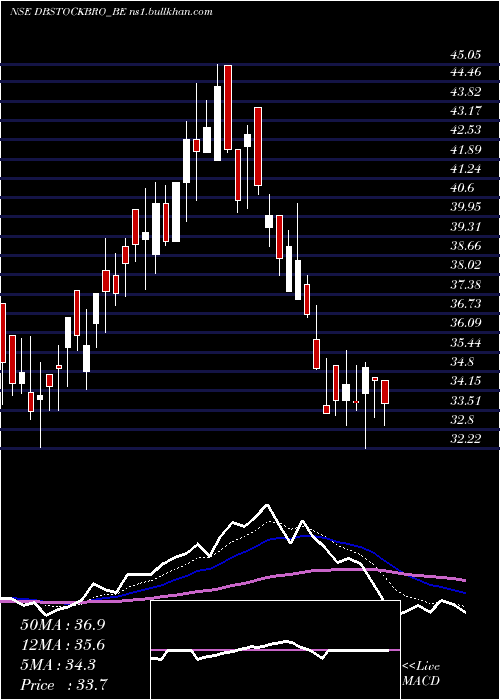Click the 35.44 price axis label
Screen dimensions: 500x700
pos(465,343)
